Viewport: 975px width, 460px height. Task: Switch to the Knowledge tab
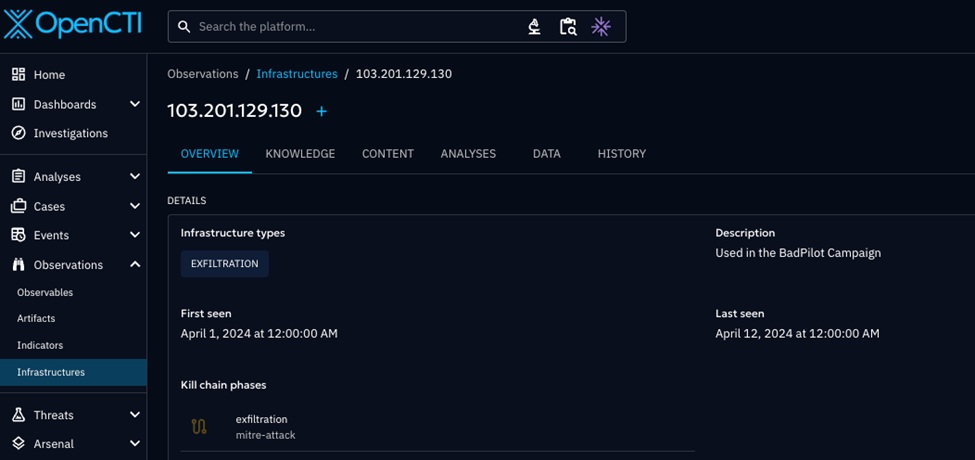300,154
